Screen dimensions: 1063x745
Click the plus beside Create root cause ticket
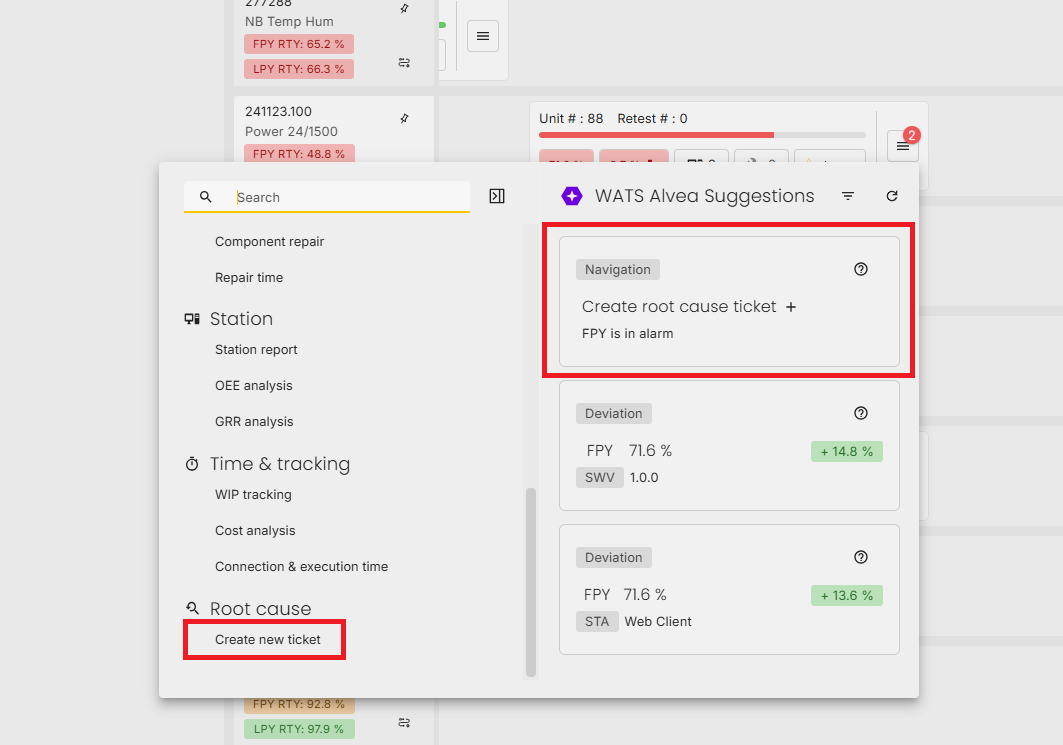pos(790,307)
